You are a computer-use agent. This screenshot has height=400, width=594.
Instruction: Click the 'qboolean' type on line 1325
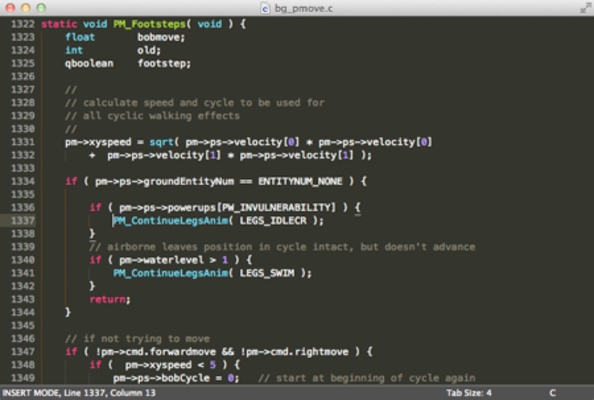89,63
